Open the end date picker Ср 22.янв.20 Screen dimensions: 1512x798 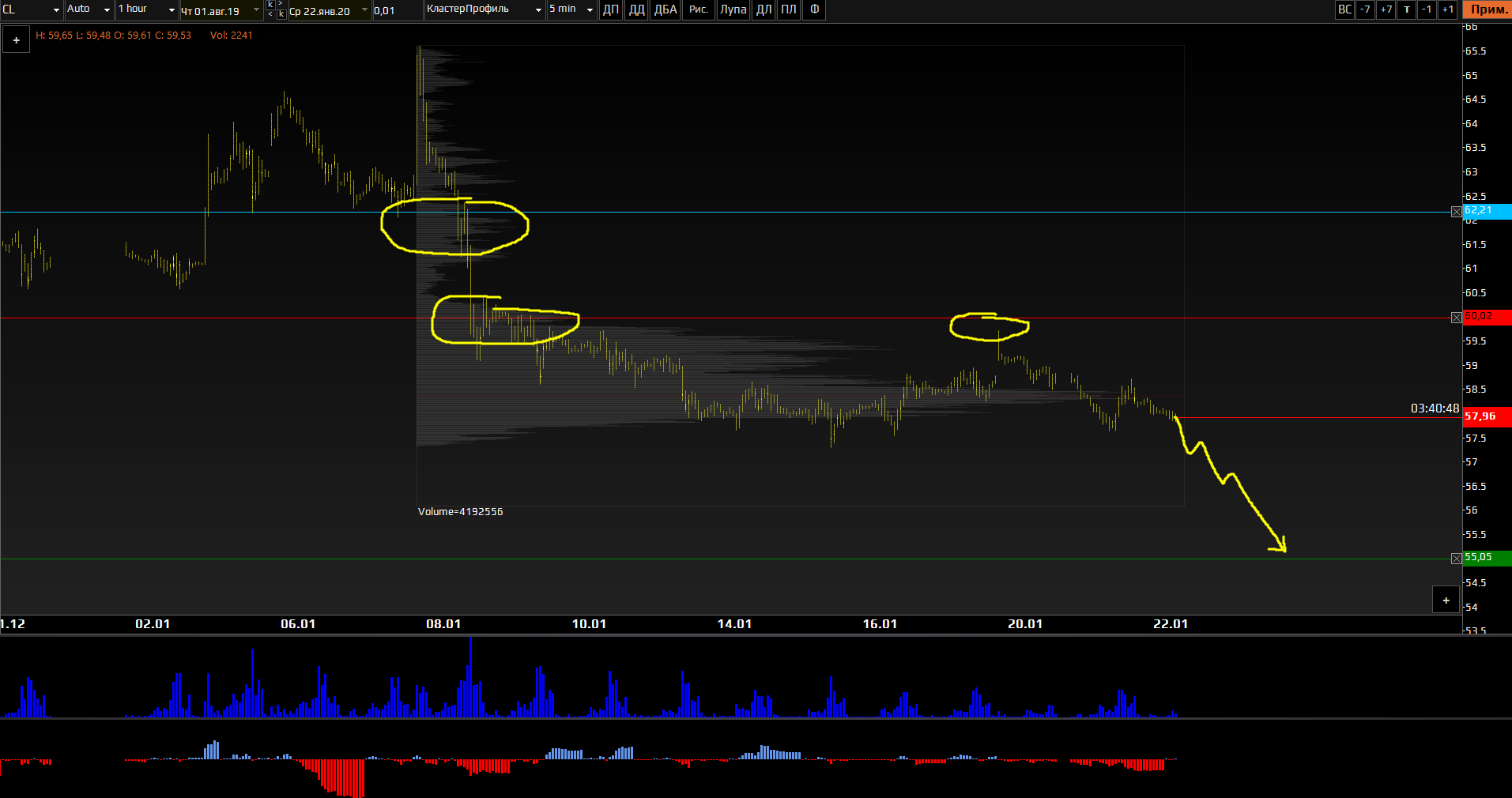coord(330,10)
